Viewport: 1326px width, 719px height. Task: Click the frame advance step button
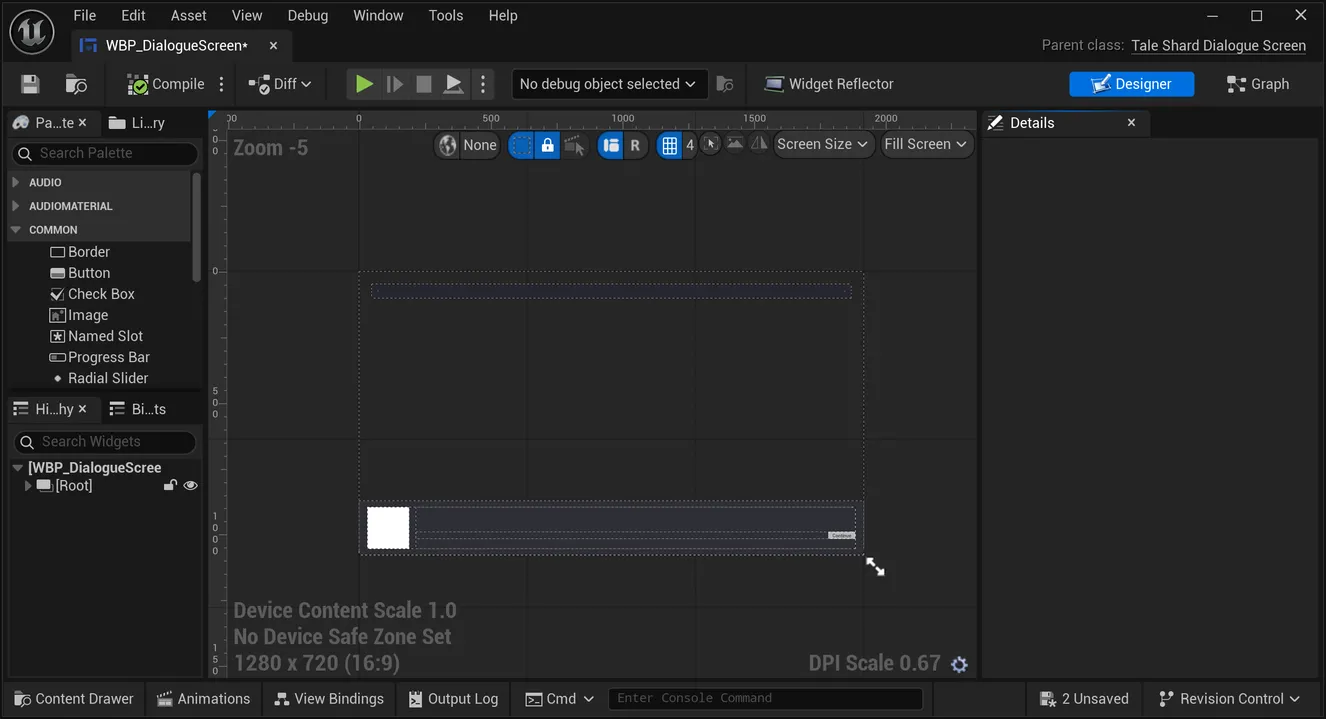(395, 84)
